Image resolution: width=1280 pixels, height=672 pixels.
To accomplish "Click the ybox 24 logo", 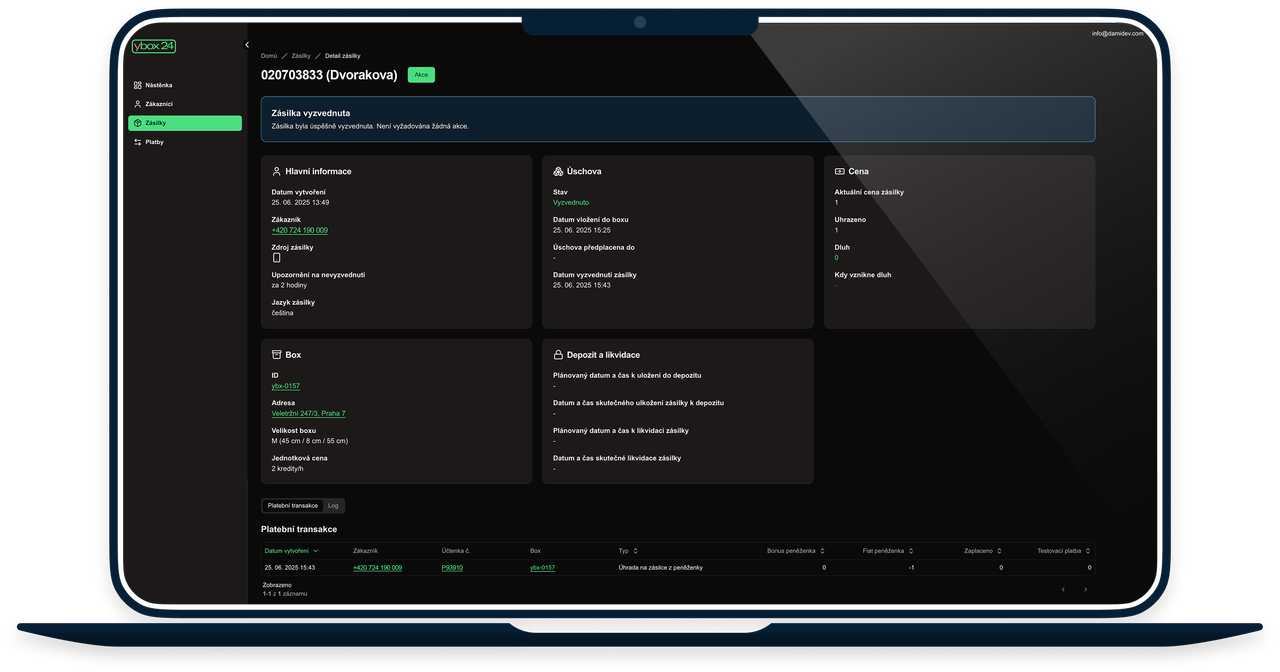I will click(153, 46).
